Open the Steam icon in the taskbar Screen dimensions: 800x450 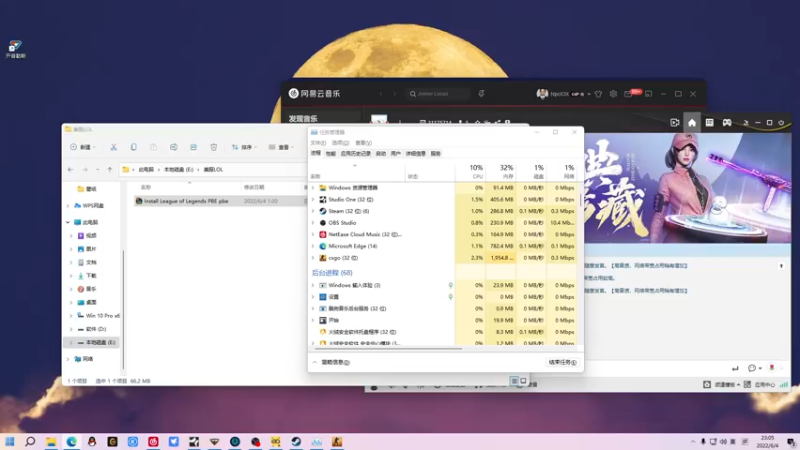point(296,442)
